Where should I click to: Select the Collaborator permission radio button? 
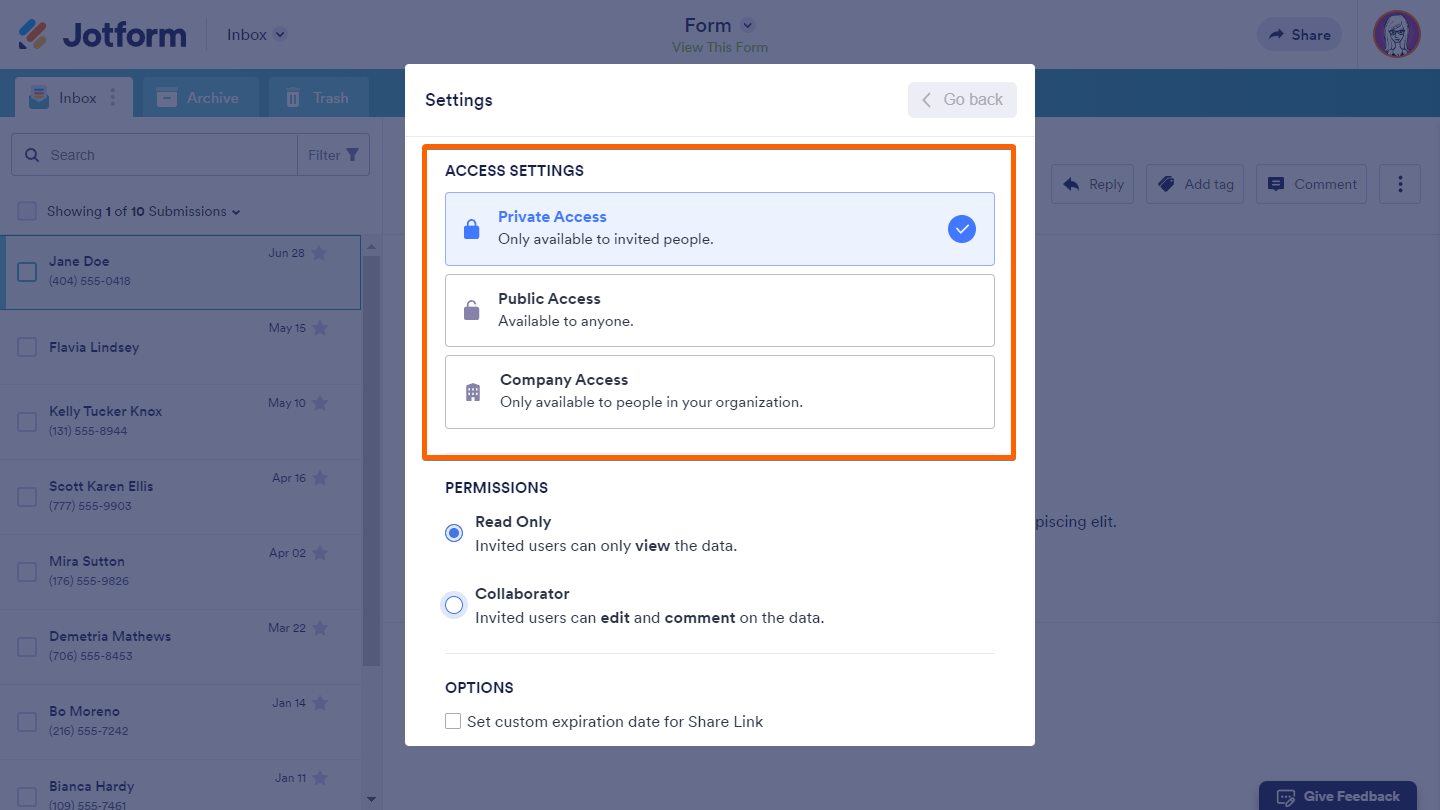tap(454, 605)
